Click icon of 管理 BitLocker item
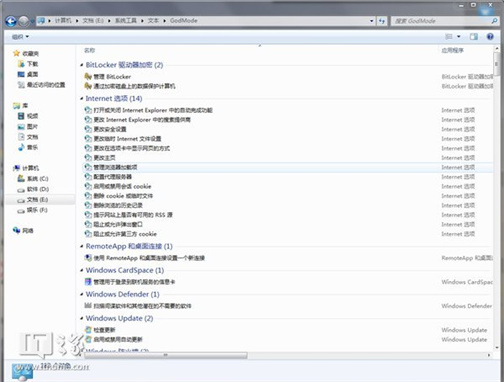Image resolution: width=504 pixels, height=382 pixels. (x=88, y=77)
